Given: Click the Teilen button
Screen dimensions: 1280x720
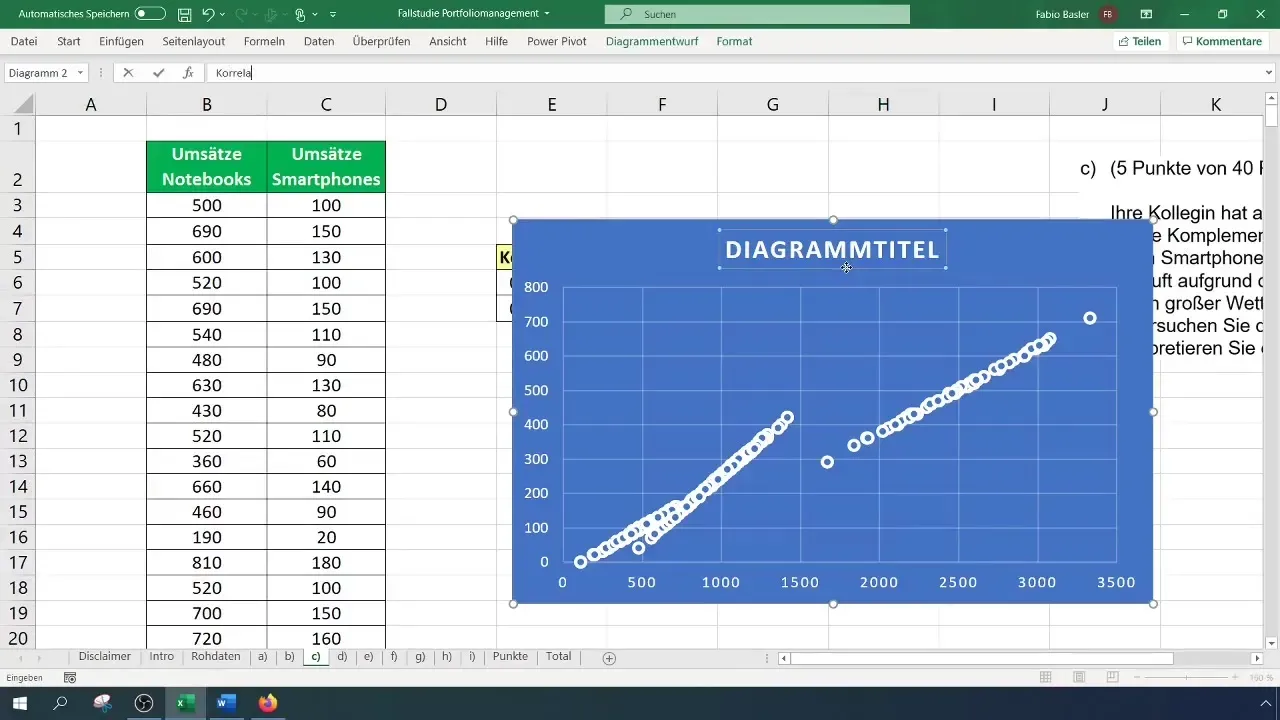Looking at the screenshot, I should pos(1139,41).
